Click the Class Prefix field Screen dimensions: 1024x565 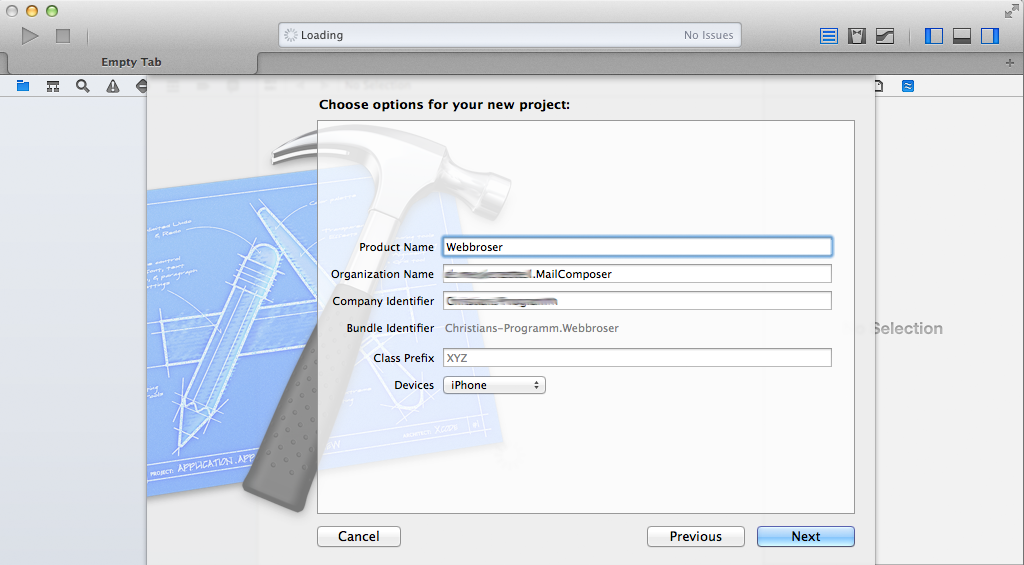pos(637,357)
